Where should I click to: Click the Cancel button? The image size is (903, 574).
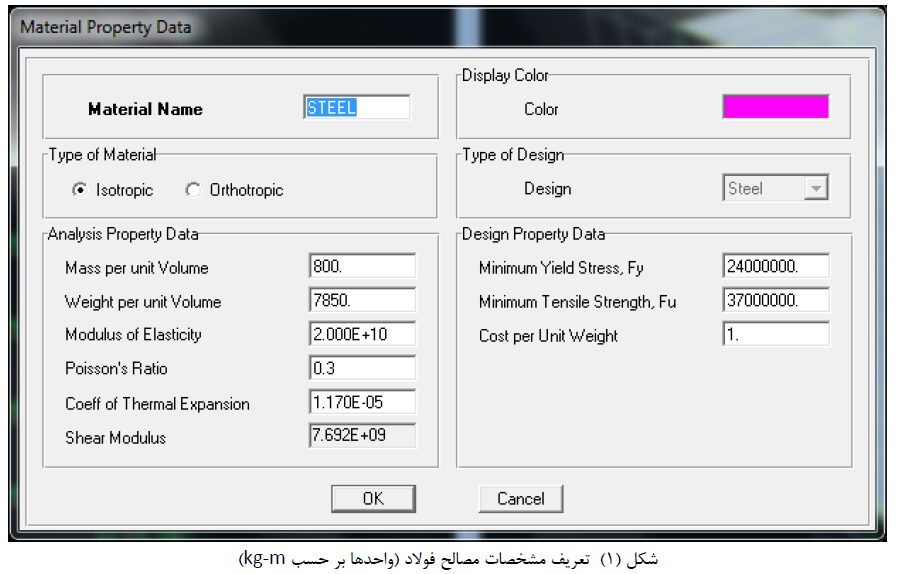(521, 499)
